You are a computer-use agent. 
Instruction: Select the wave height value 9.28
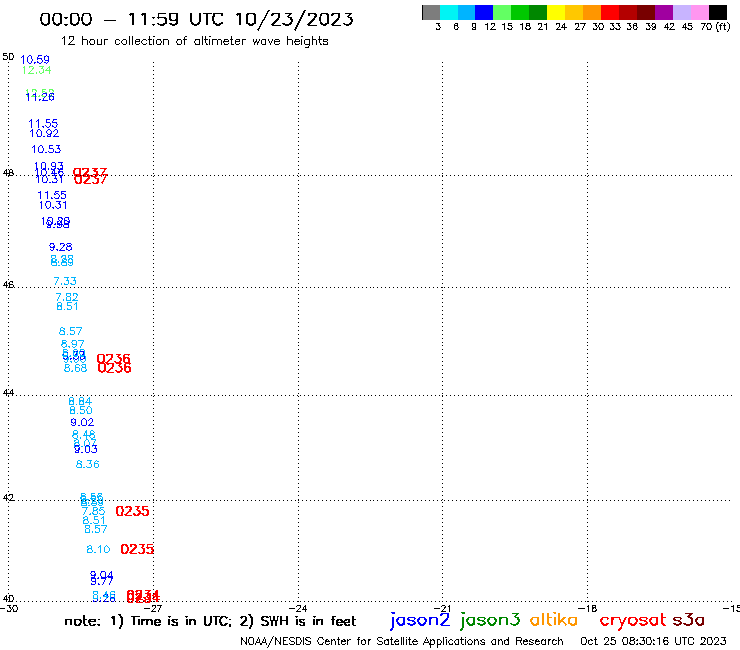[60, 247]
